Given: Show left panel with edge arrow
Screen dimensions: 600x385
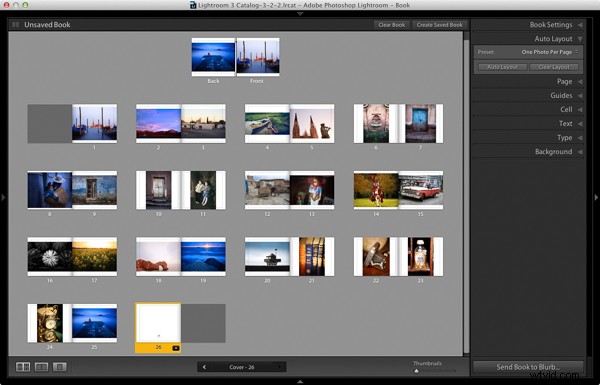Looking at the screenshot, I should 3,197.
